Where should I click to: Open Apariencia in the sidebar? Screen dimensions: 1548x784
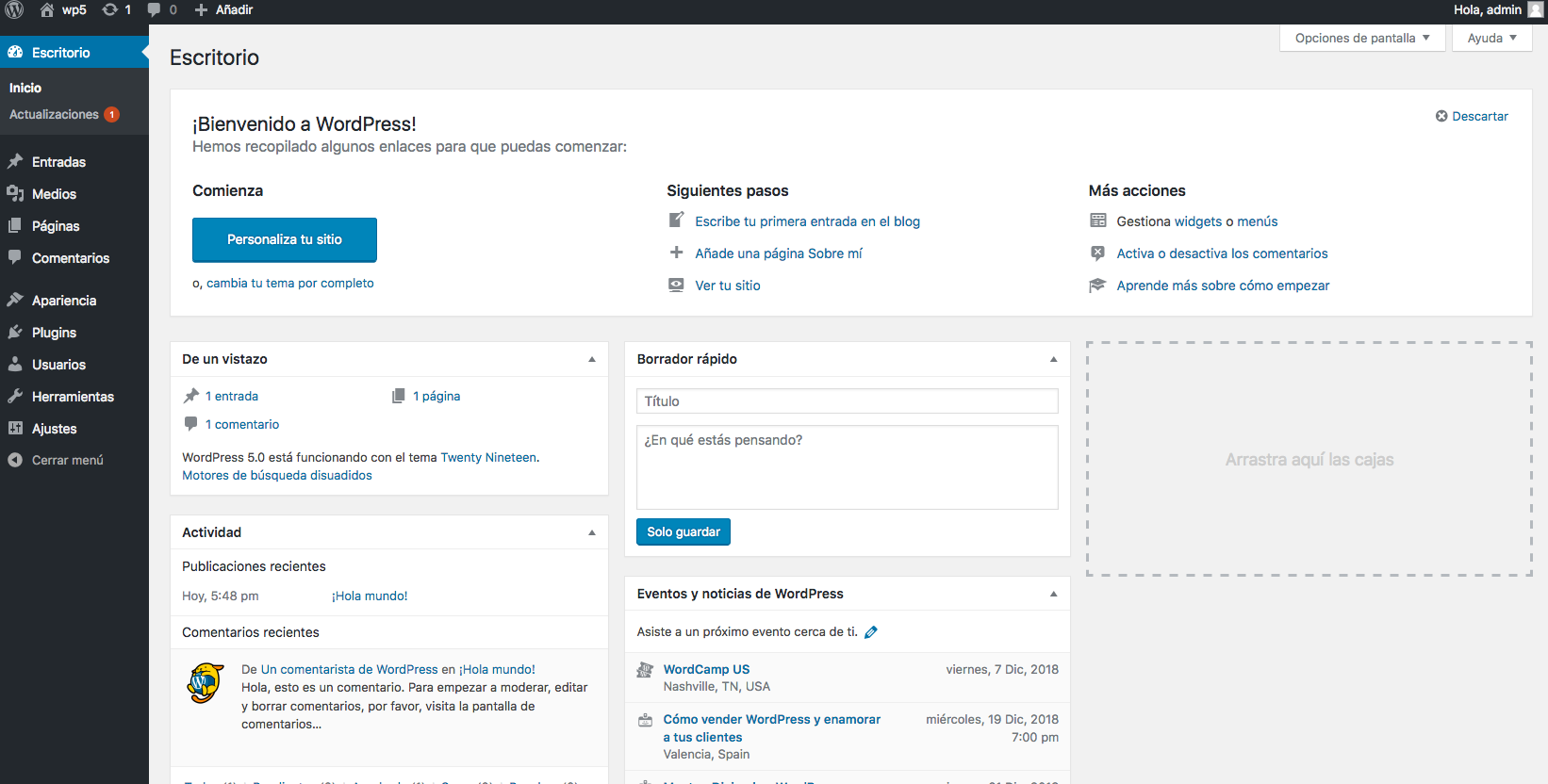(x=63, y=301)
